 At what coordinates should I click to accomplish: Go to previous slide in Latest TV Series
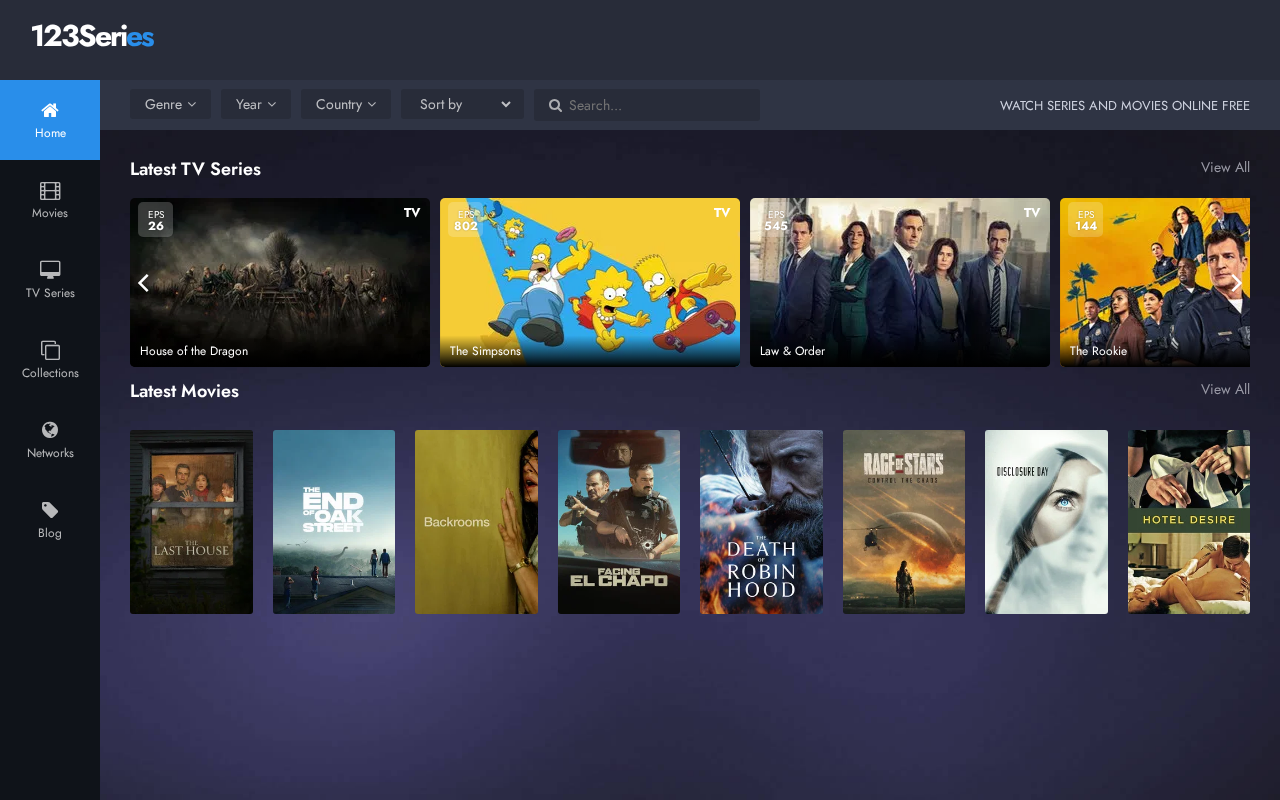click(143, 283)
